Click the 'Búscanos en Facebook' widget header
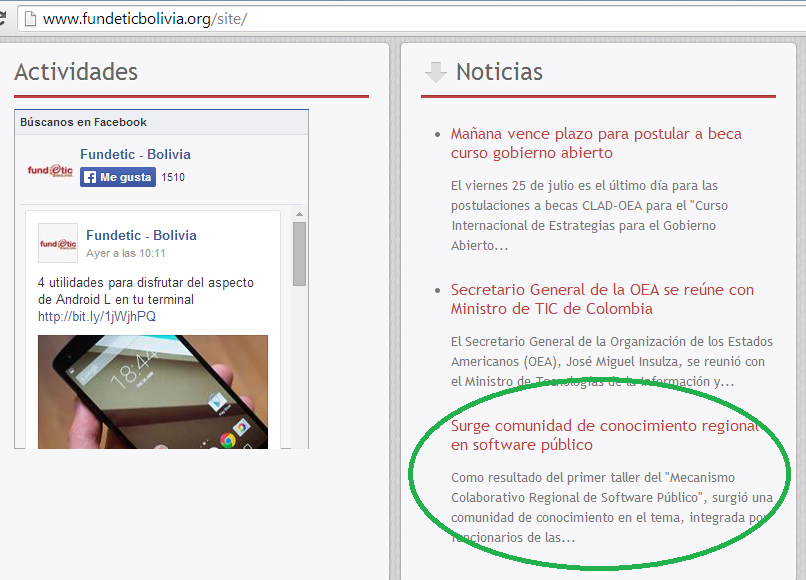Screen dimensions: 806x580 point(84,122)
